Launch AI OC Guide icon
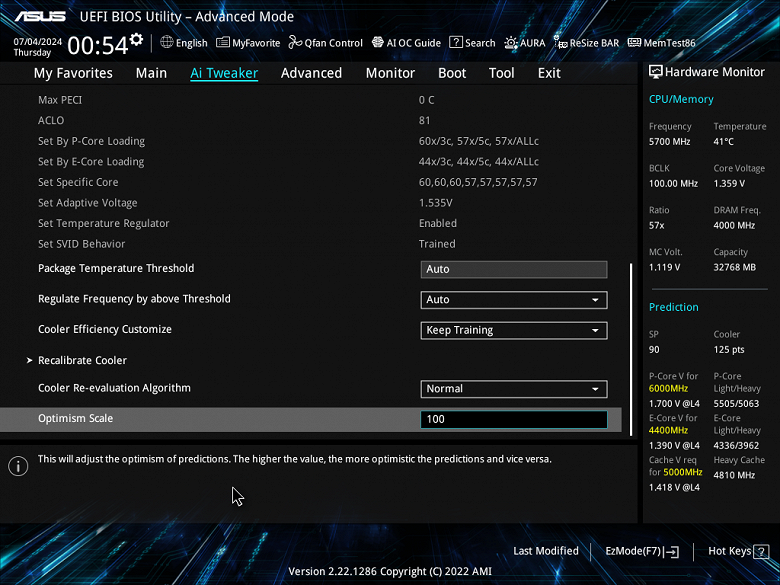 (x=378, y=42)
